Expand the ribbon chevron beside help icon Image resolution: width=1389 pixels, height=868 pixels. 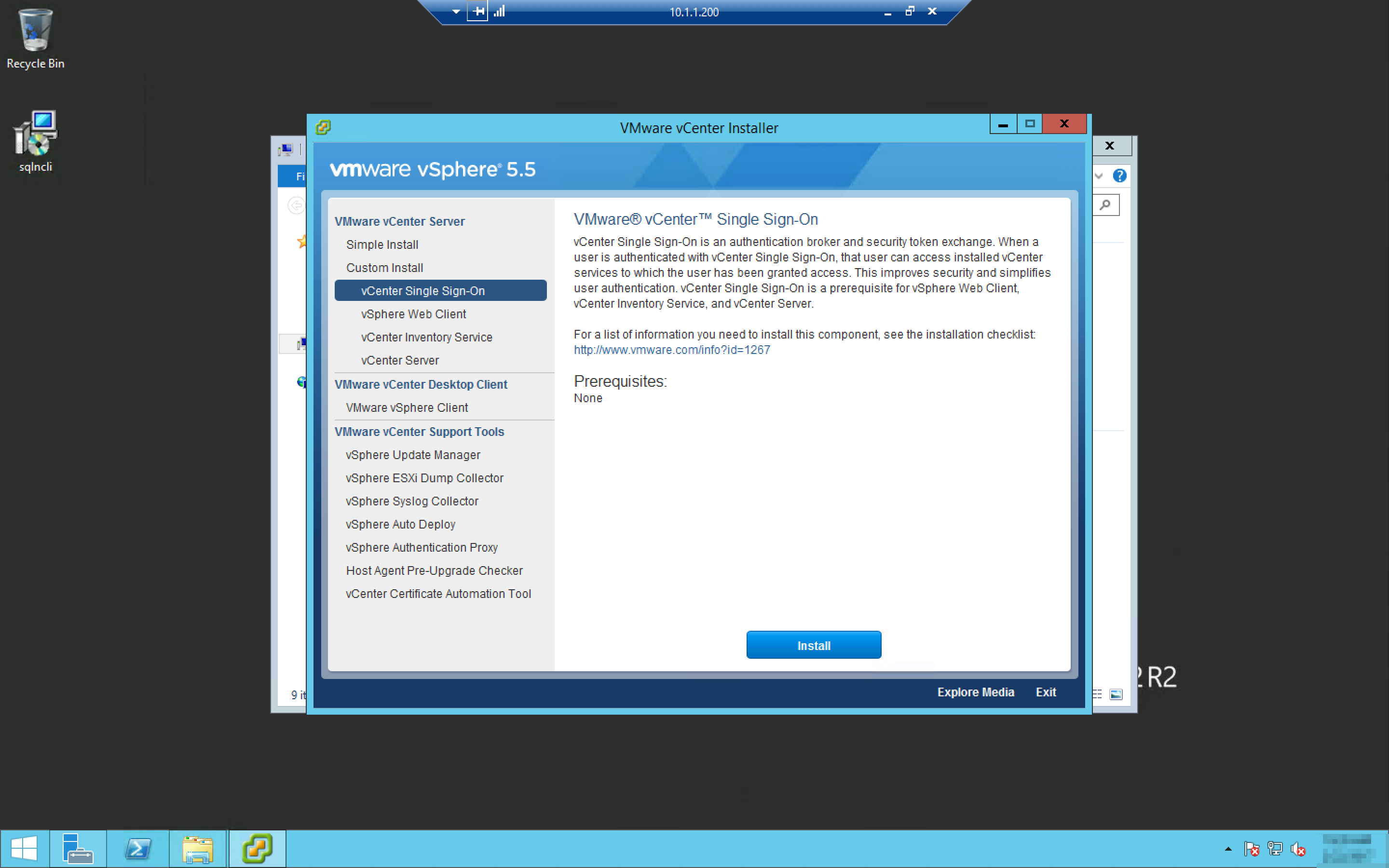(x=1099, y=176)
